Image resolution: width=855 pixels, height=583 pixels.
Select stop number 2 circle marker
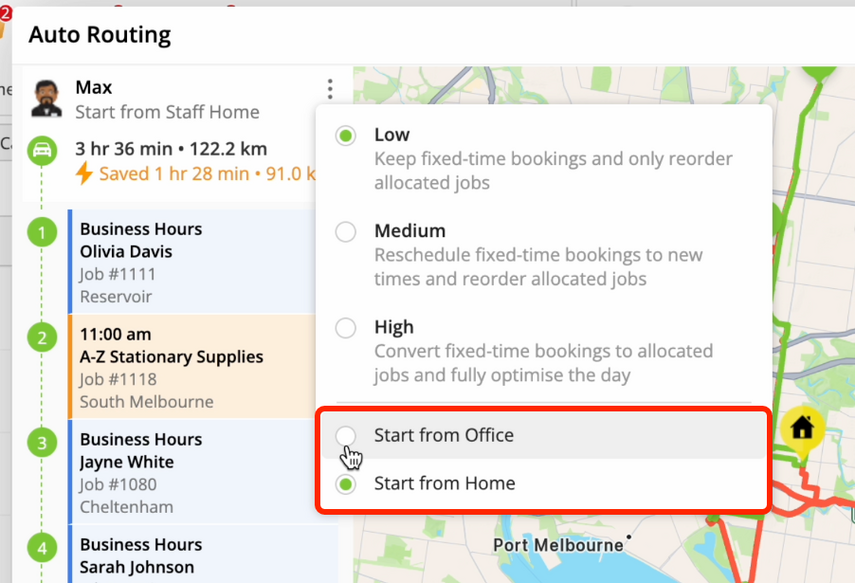pos(42,338)
